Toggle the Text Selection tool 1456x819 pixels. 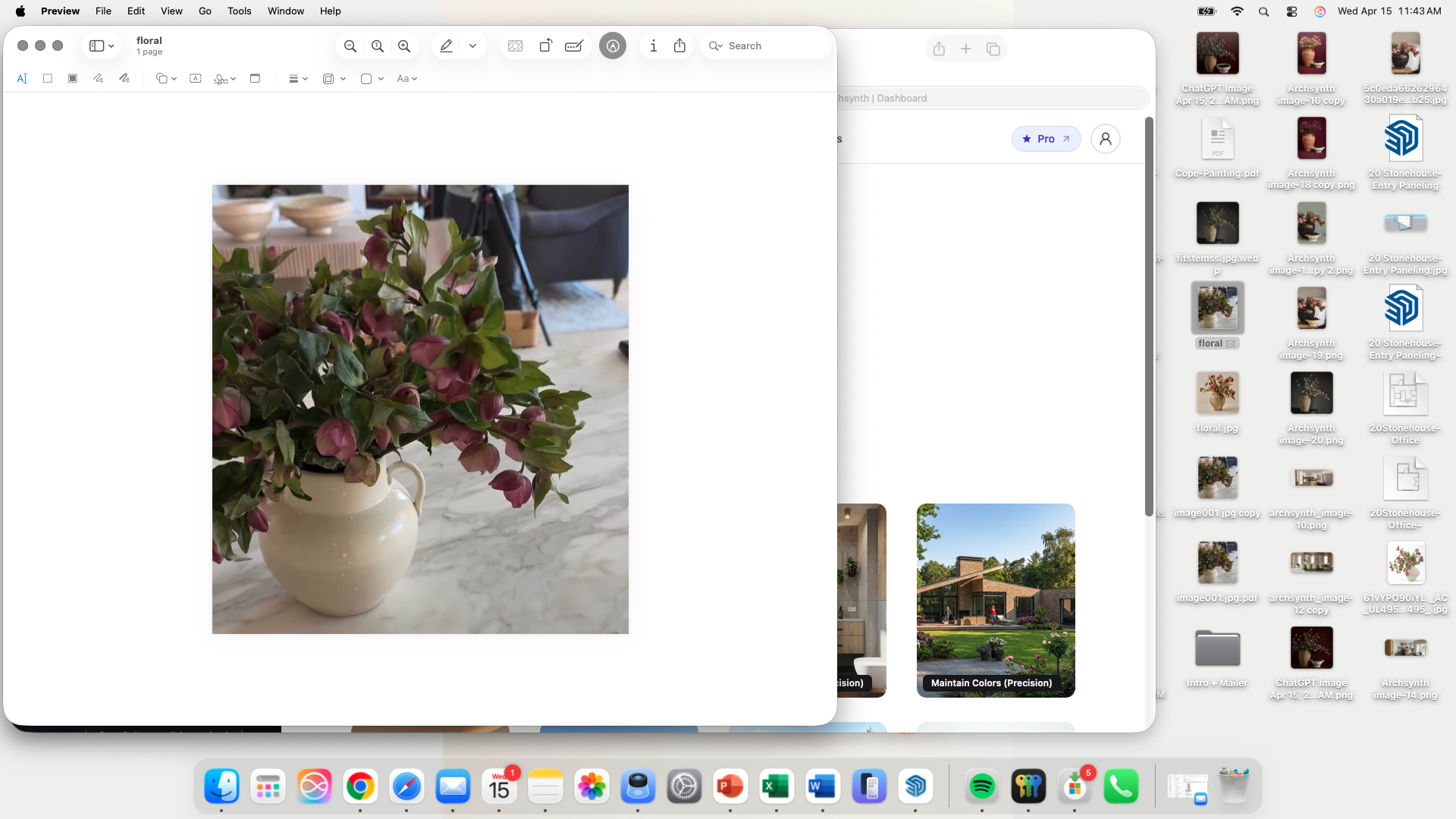[22, 79]
